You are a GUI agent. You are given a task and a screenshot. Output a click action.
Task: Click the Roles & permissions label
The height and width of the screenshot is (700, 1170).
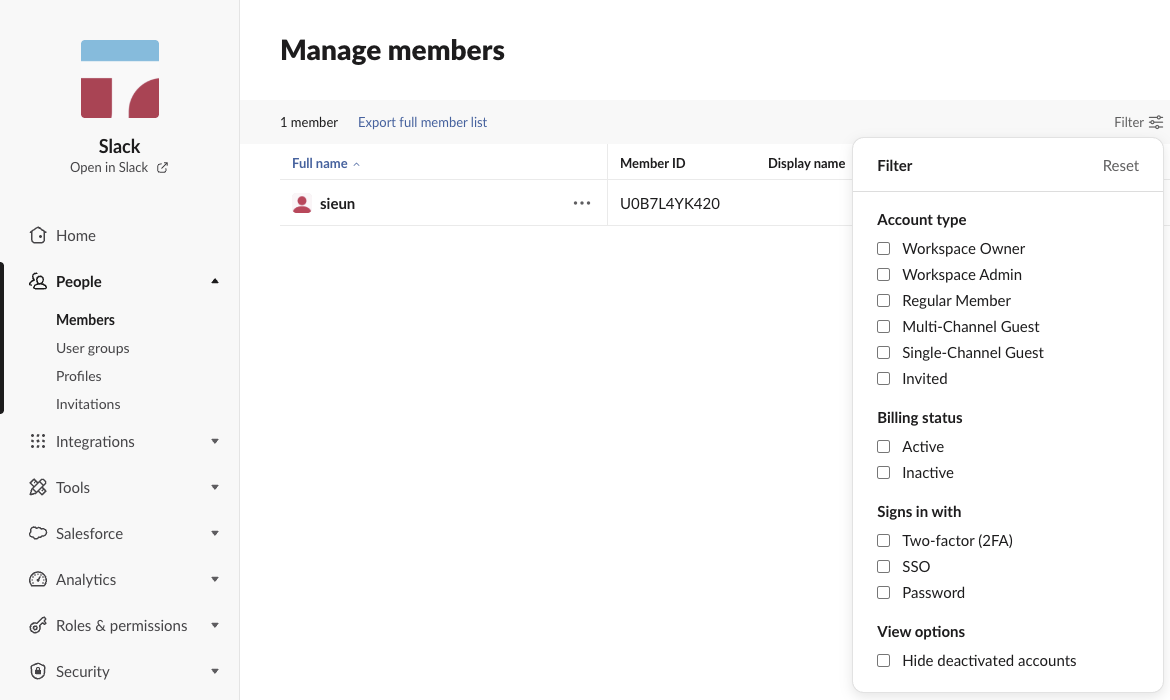click(122, 625)
